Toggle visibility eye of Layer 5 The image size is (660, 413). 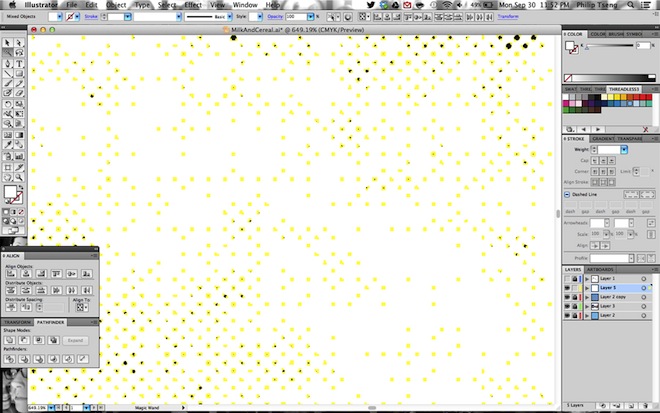click(x=567, y=288)
